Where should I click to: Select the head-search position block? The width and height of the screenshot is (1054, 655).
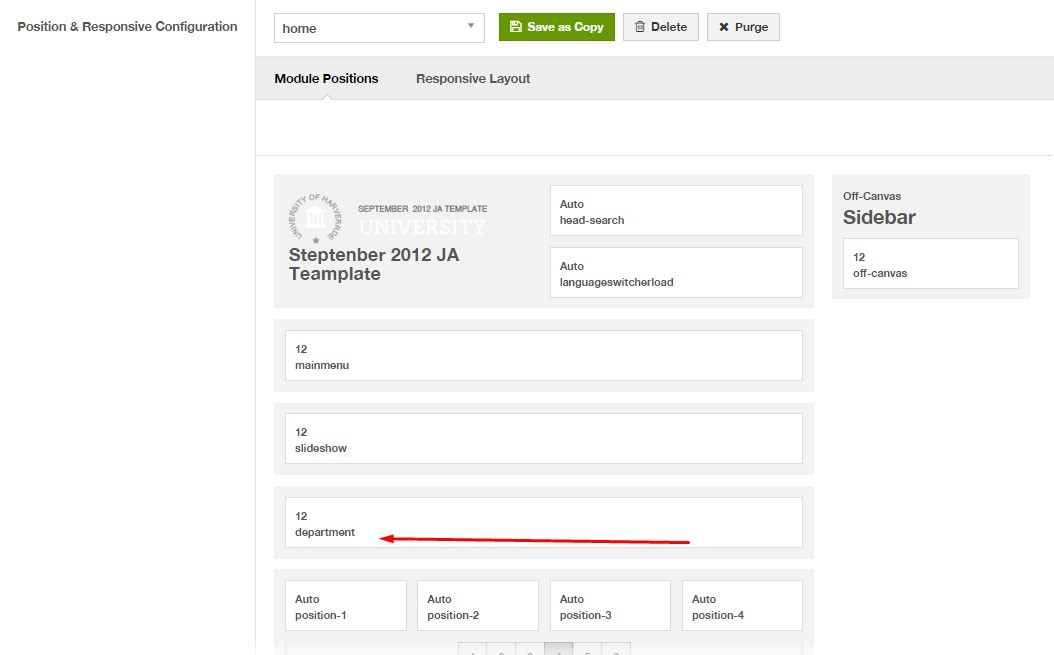point(676,210)
